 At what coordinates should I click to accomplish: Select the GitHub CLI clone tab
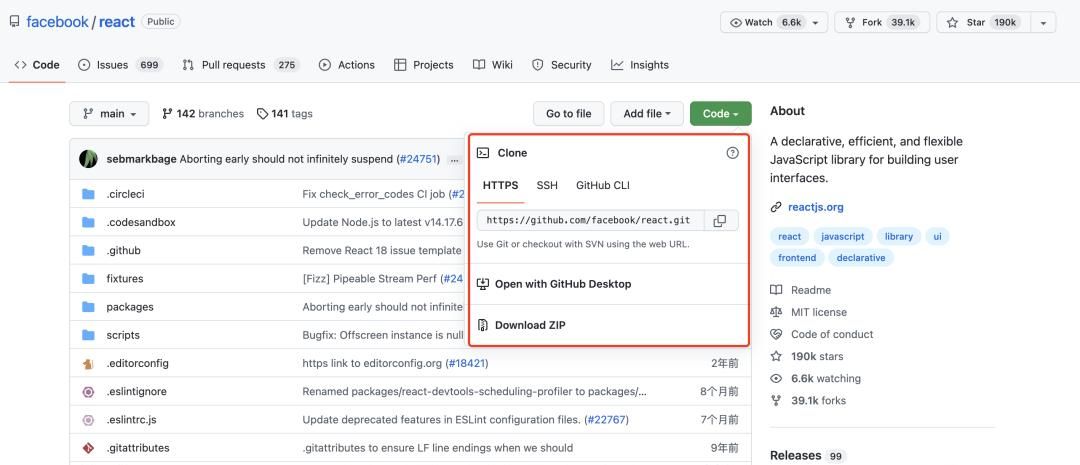pos(602,185)
